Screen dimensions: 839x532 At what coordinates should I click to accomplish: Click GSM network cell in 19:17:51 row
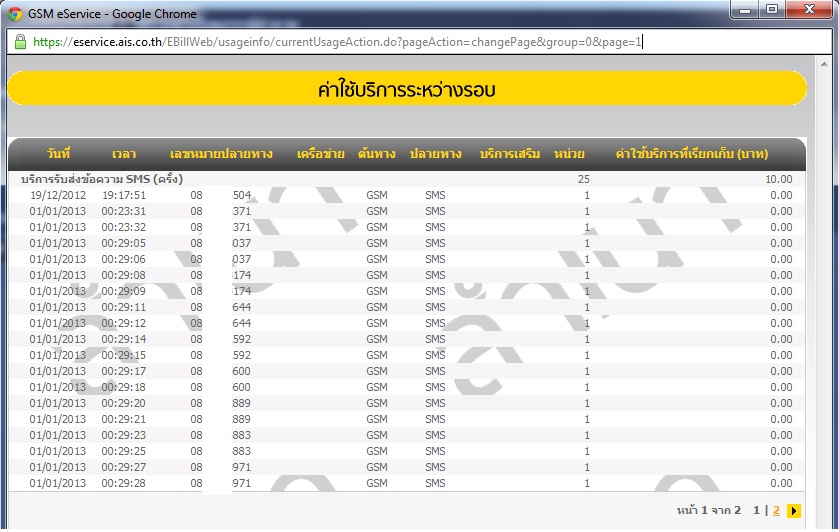pos(377,195)
